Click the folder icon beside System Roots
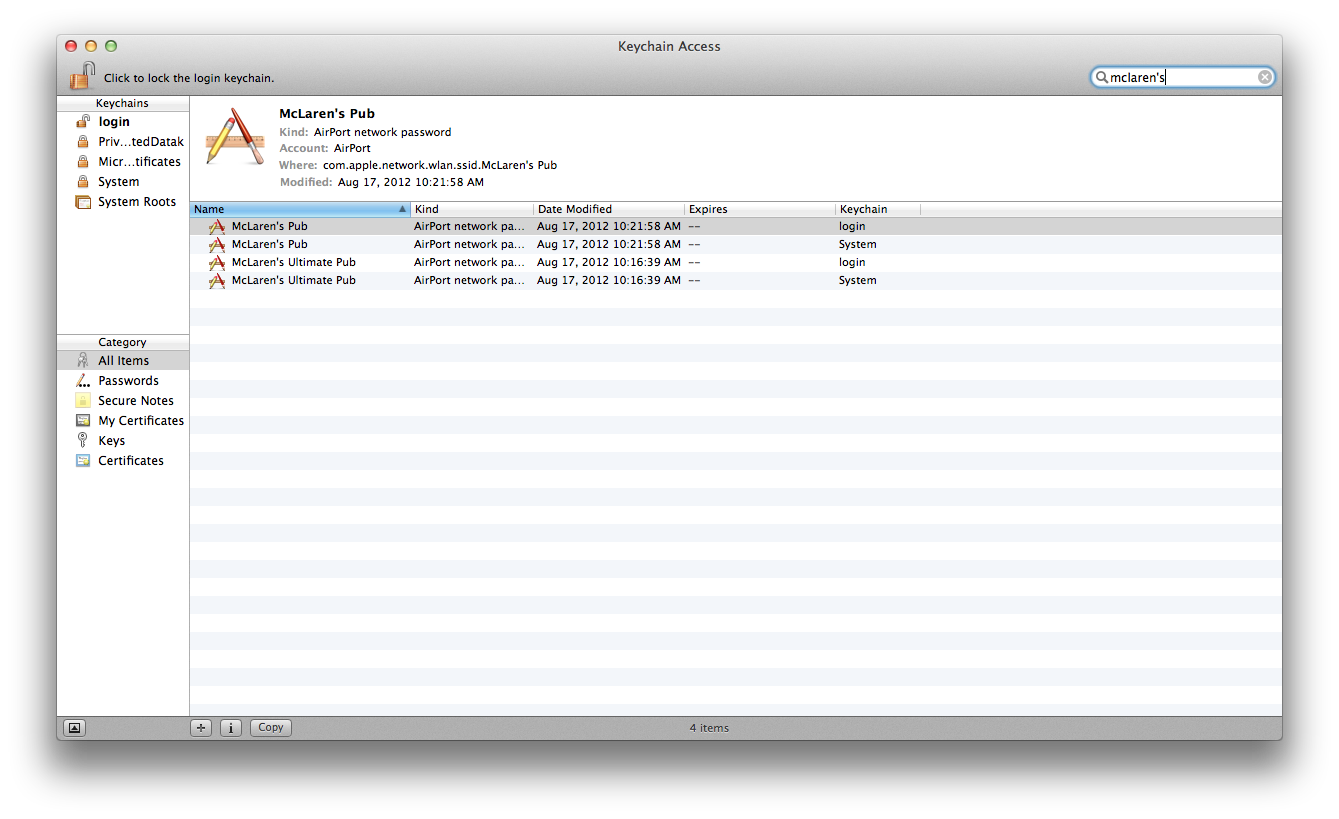The height and width of the screenshot is (819, 1339). pos(83,202)
